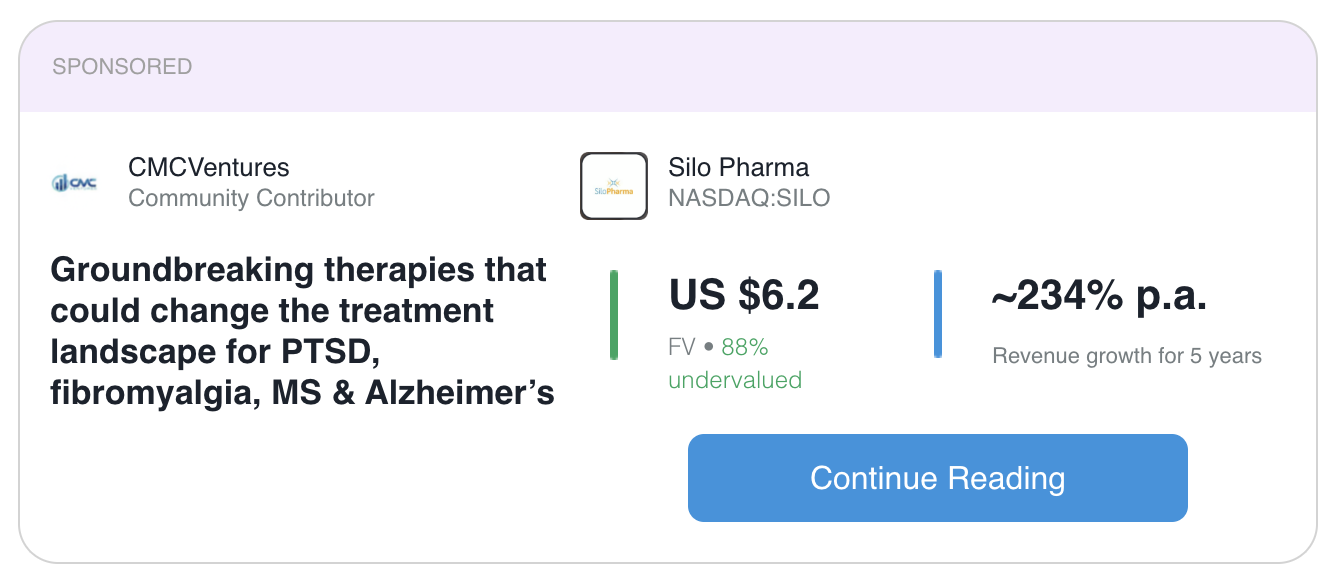
Task: Click the word undervalued below fair value
Action: coord(735,381)
